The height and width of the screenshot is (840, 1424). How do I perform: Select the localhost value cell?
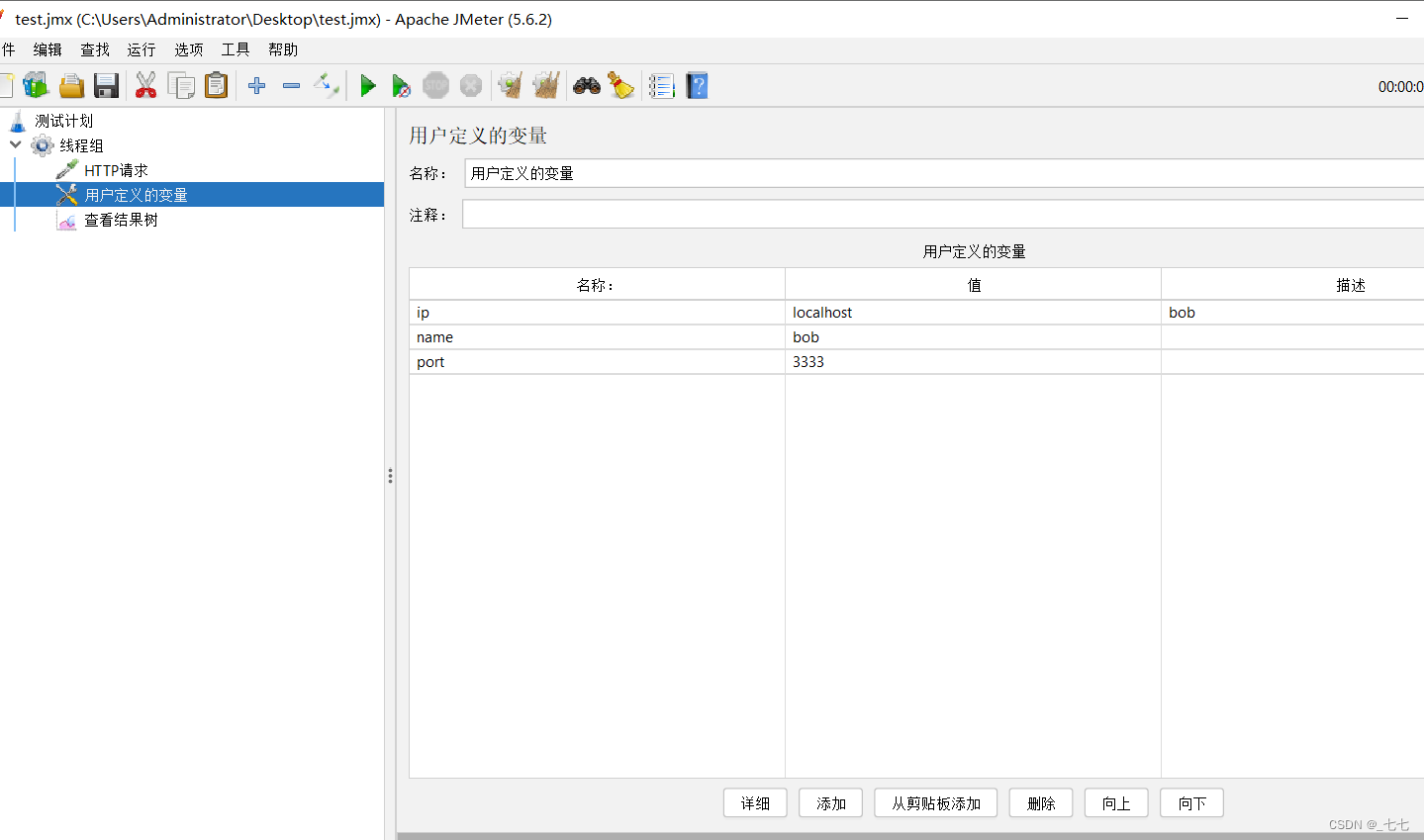[x=974, y=313]
